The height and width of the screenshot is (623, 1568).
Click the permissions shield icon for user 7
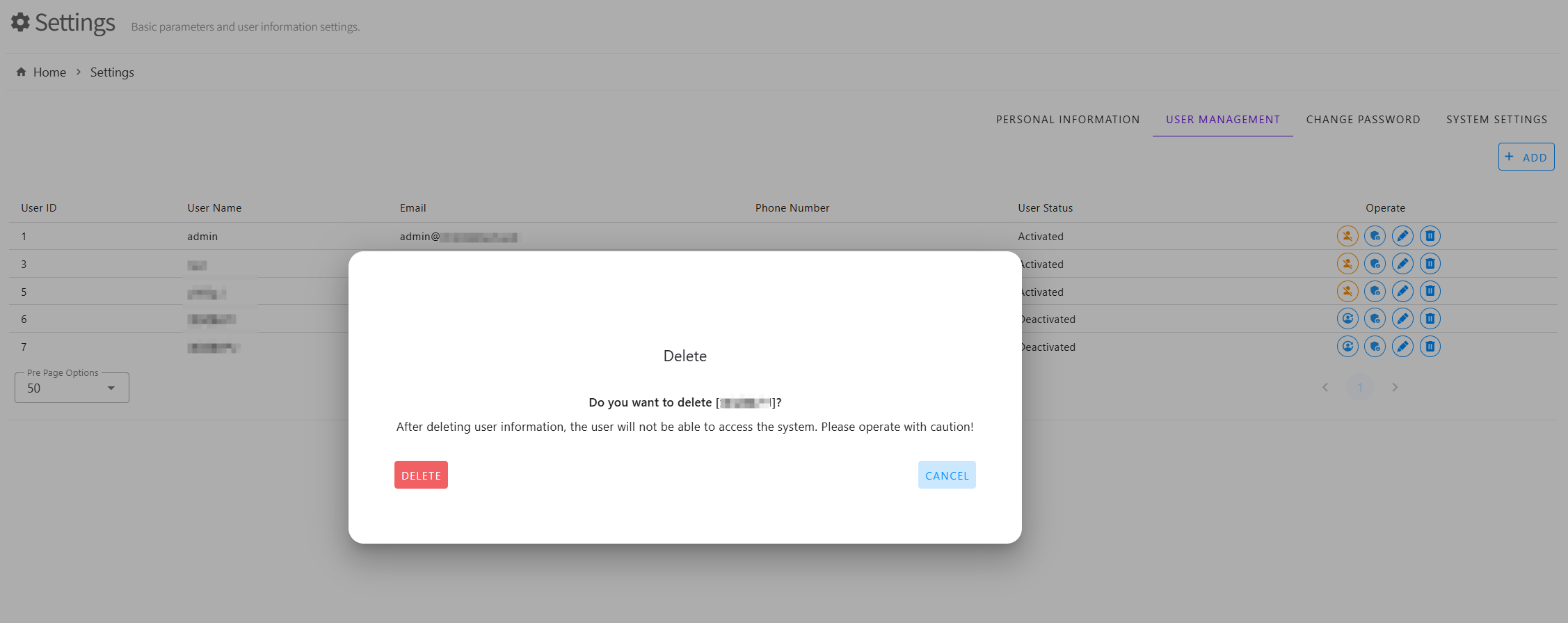click(1375, 347)
